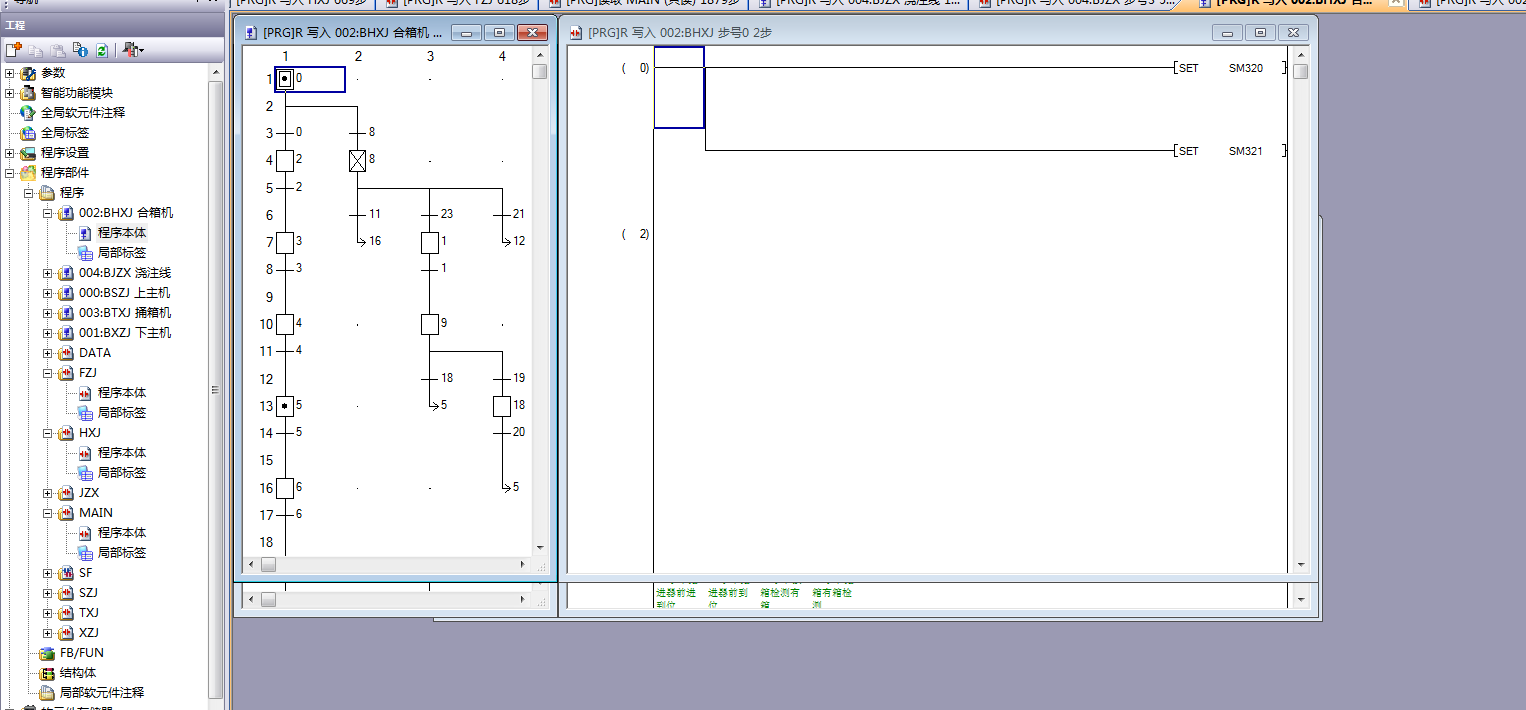
Task: Switch to the 读取 MAIN document tab
Action: [x=646, y=2]
